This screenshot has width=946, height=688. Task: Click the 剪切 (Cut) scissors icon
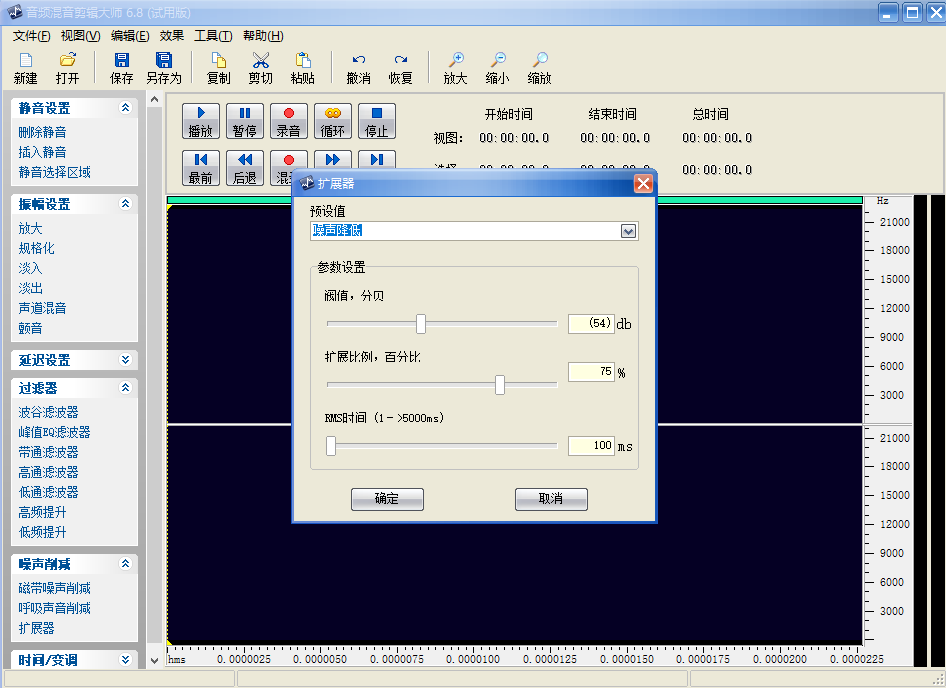tap(260, 61)
